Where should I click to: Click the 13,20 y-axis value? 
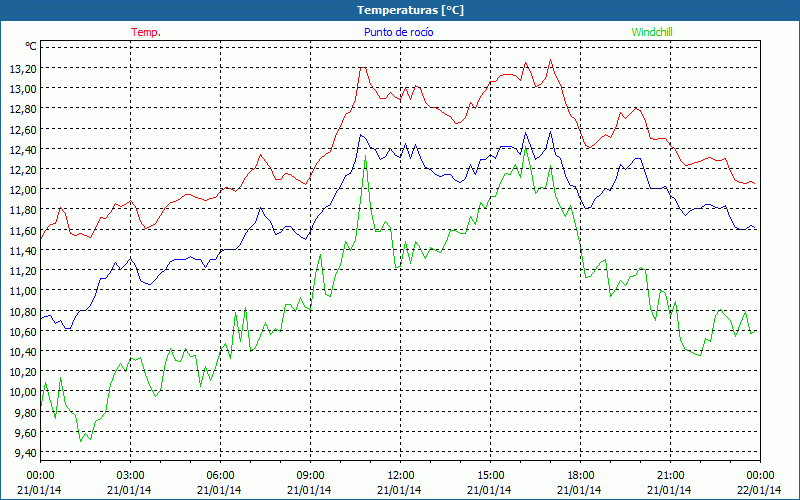23,68
